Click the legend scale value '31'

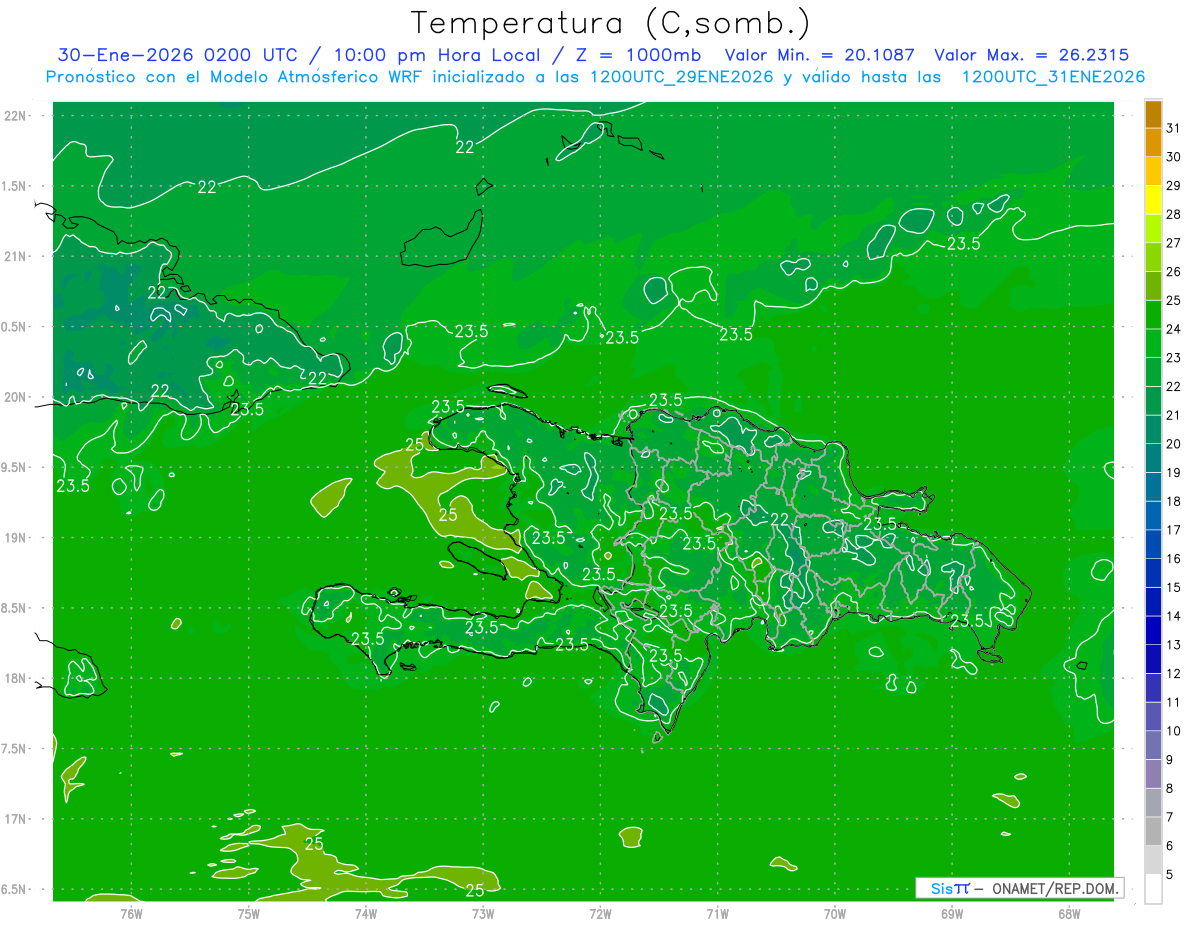pos(1173,128)
